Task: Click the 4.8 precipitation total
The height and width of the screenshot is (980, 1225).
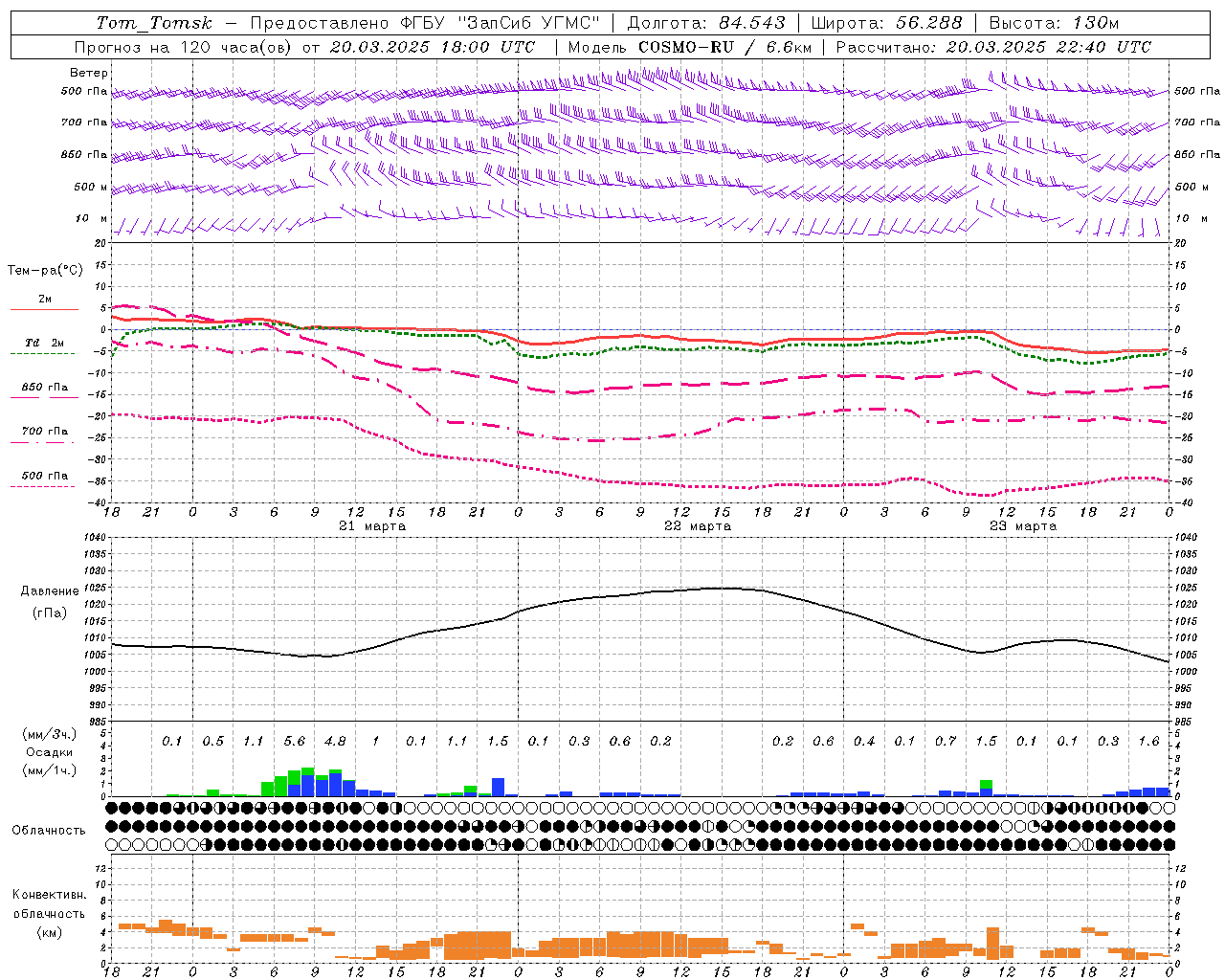Action: [335, 742]
